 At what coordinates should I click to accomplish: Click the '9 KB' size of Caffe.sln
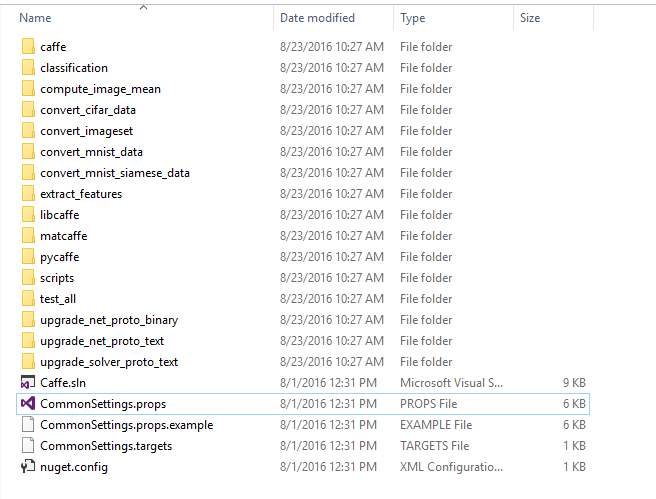tap(574, 382)
